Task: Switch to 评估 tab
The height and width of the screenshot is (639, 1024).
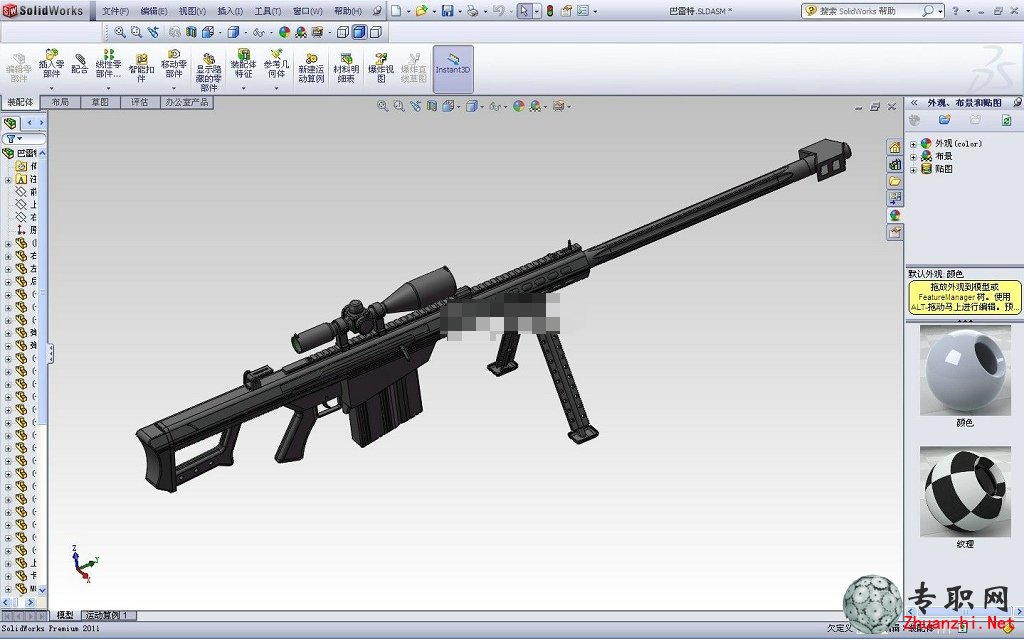Action: 140,102
